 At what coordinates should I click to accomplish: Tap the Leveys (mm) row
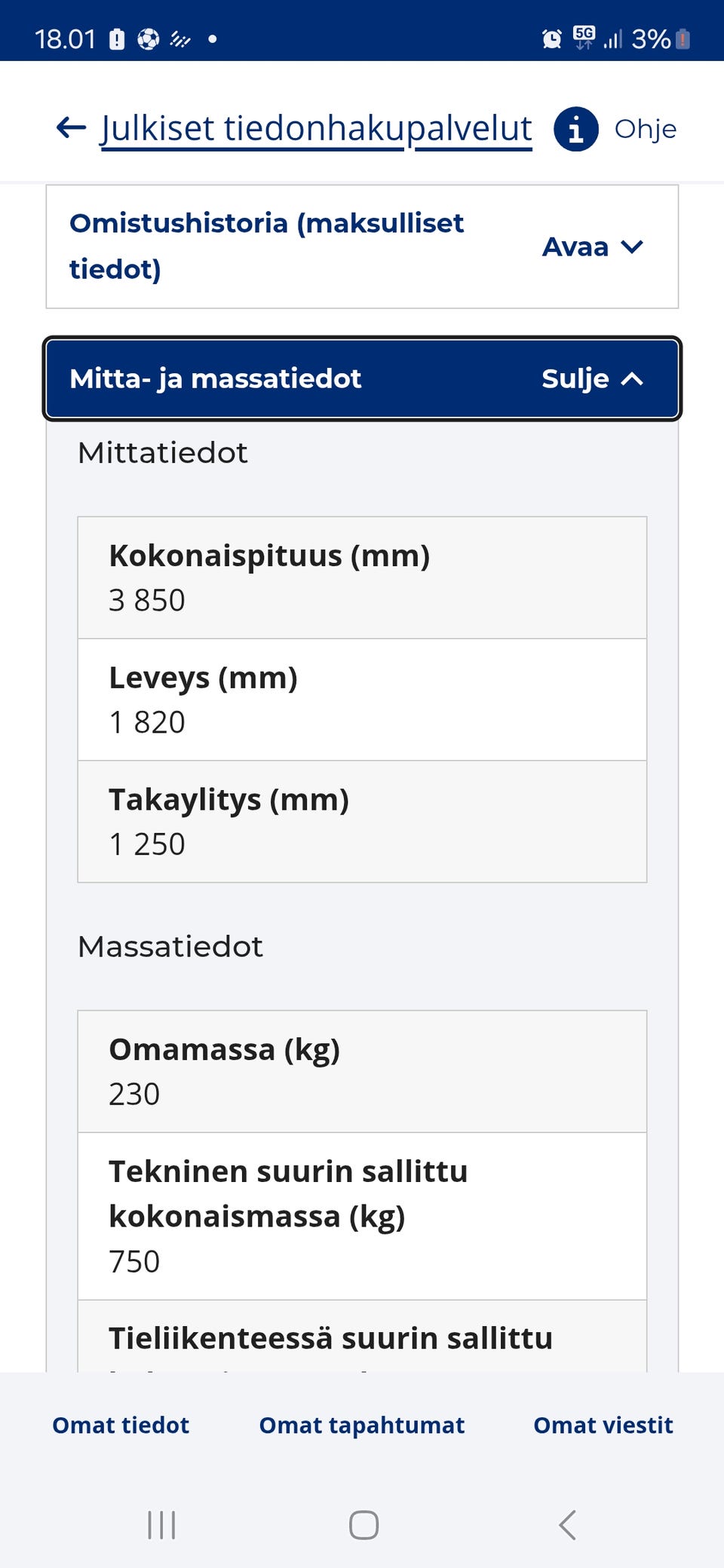tap(362, 700)
